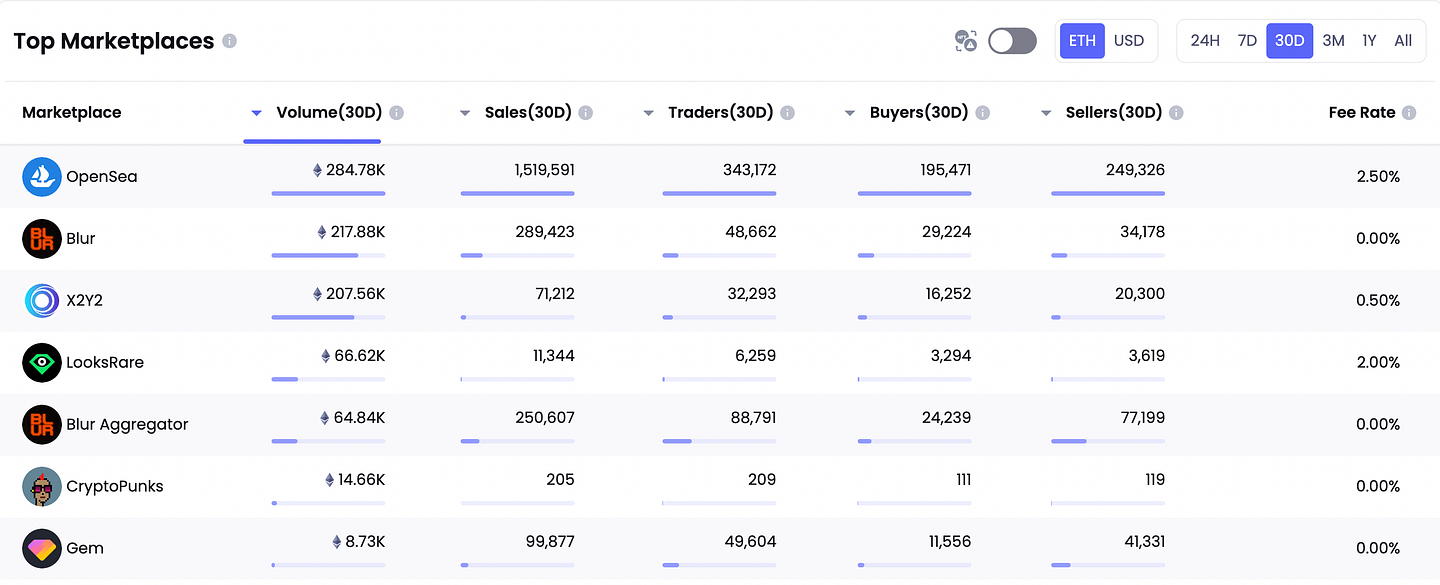This screenshot has width=1440, height=585.
Task: Switch to 1Y time range
Action: (1369, 41)
